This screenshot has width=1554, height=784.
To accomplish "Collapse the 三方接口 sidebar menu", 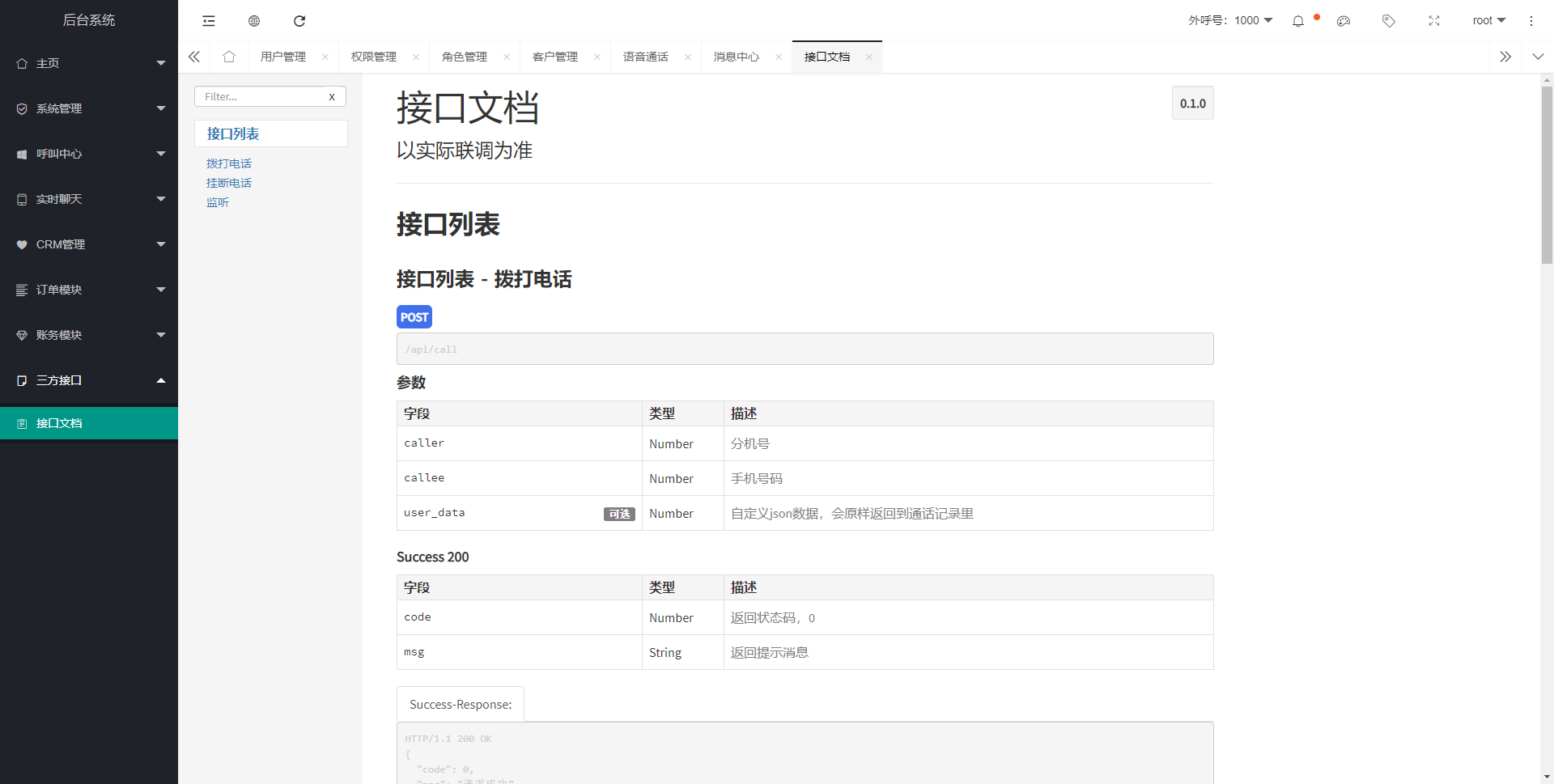I will click(x=89, y=380).
